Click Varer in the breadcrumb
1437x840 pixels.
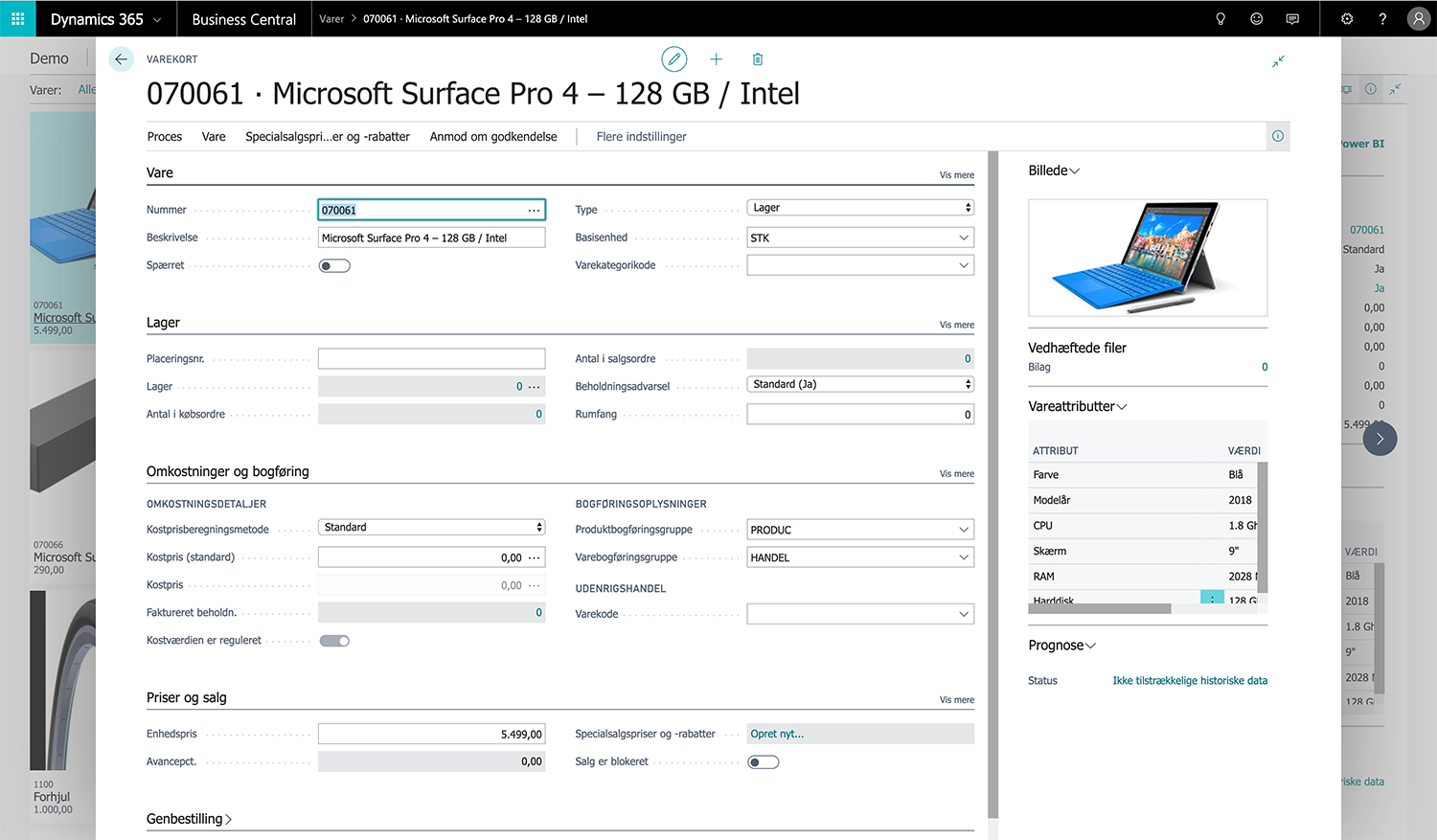(x=331, y=19)
